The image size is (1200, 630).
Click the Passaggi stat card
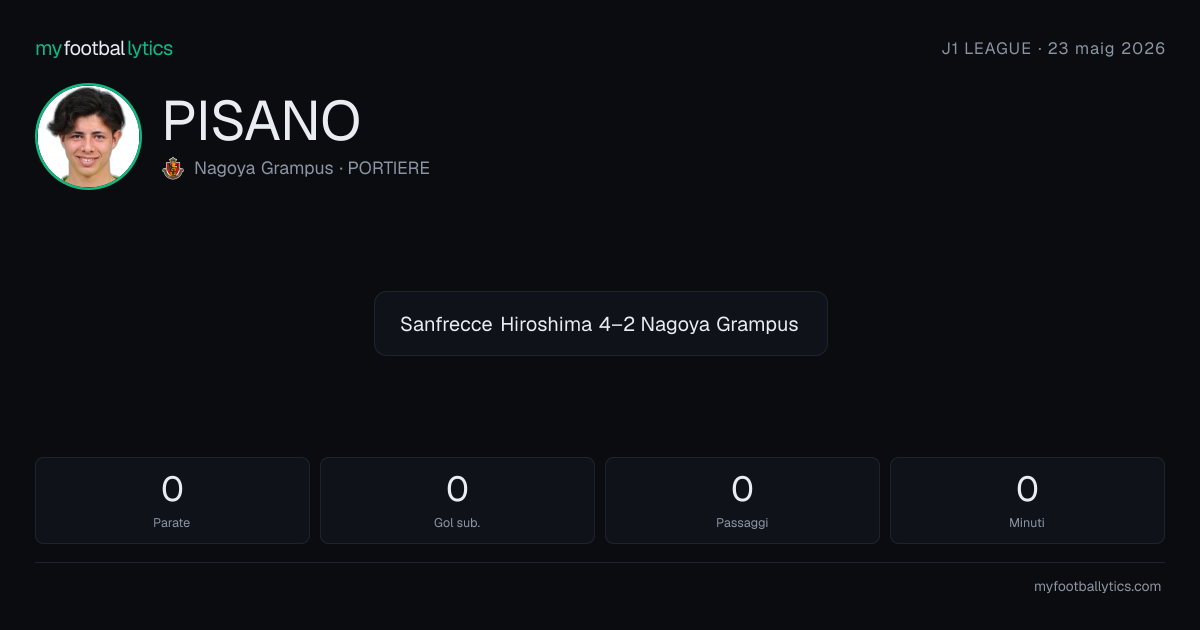(742, 500)
